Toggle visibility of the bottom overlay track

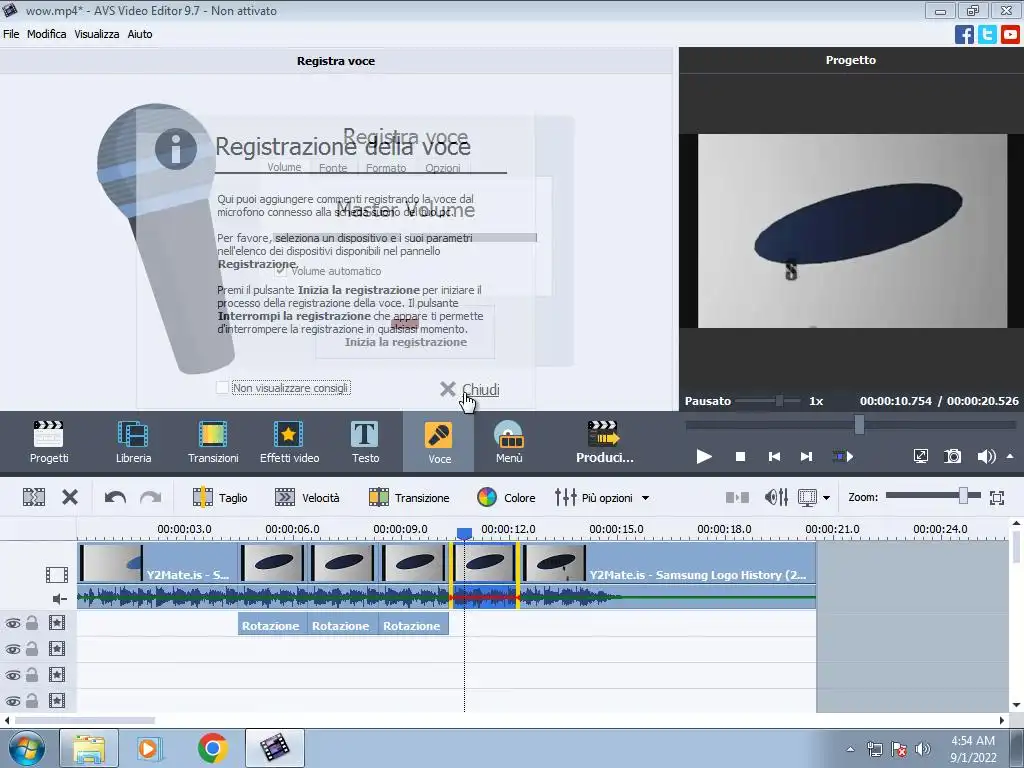click(x=12, y=701)
